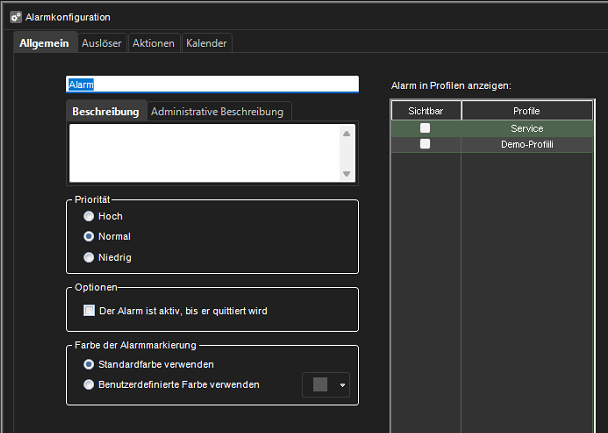Screen dimensions: 608x433
Task: Click the description scrollbar down arrow
Action: click(x=347, y=174)
